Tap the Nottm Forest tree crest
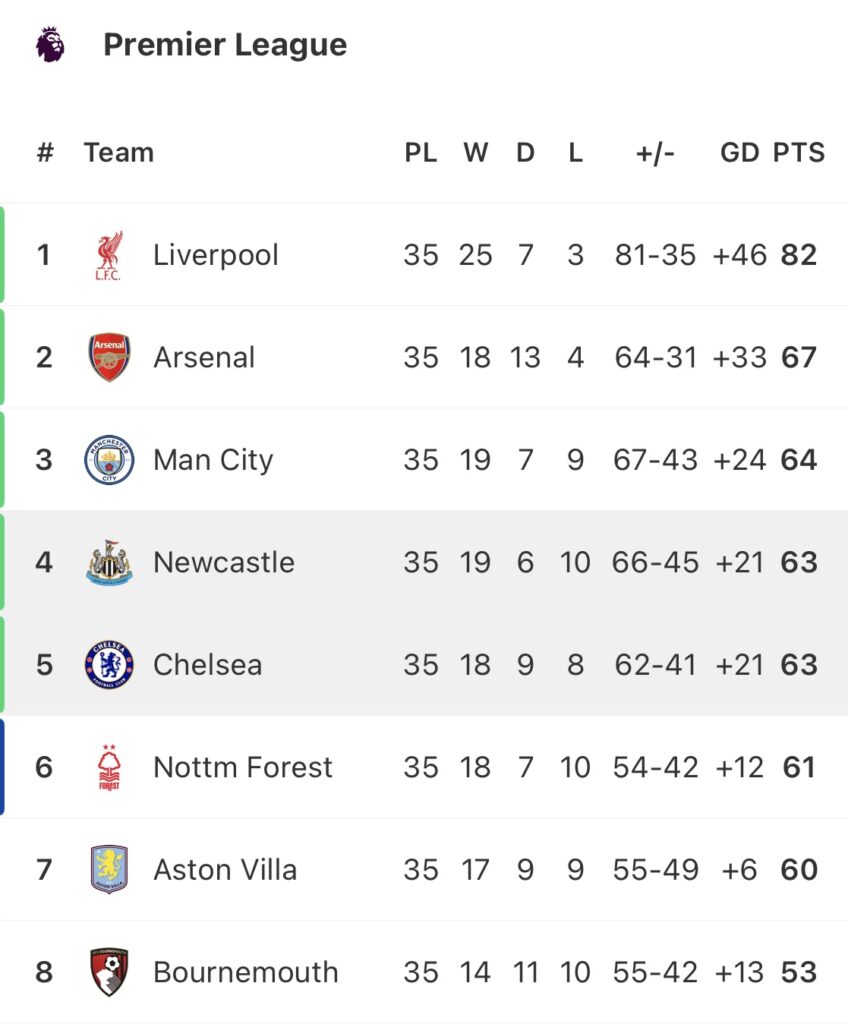The image size is (848, 1024). tap(109, 767)
